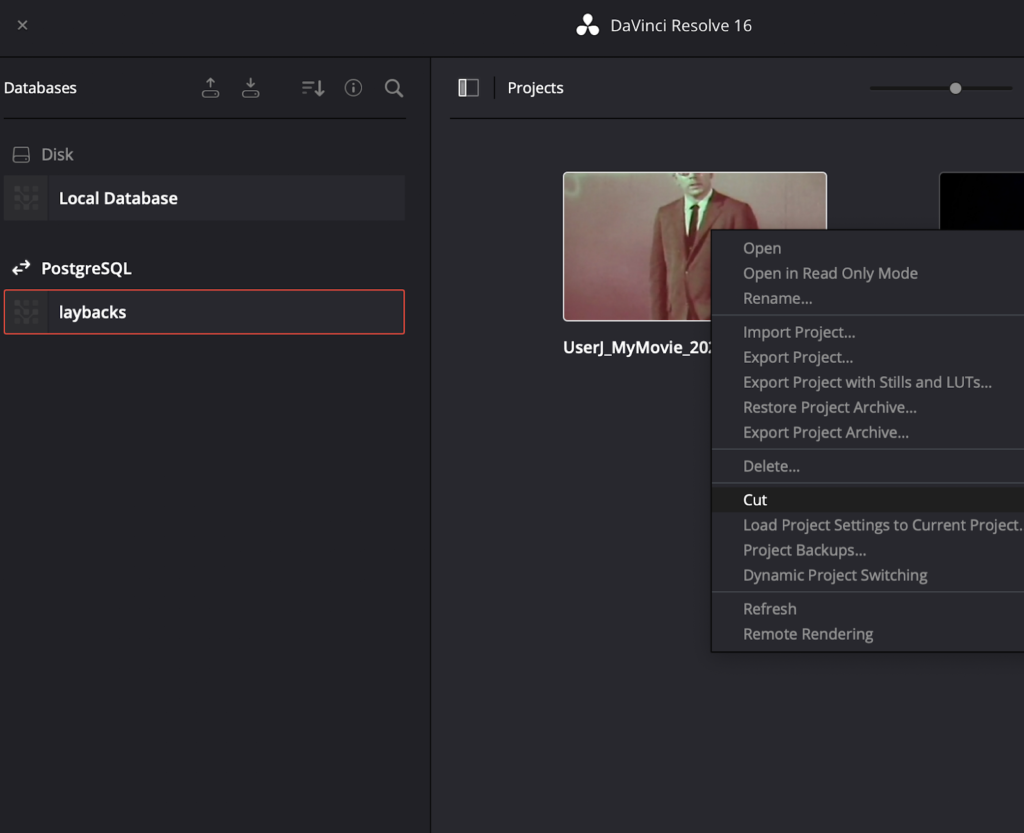The height and width of the screenshot is (833, 1024).
Task: Click the restore database download icon
Action: [x=250, y=87]
